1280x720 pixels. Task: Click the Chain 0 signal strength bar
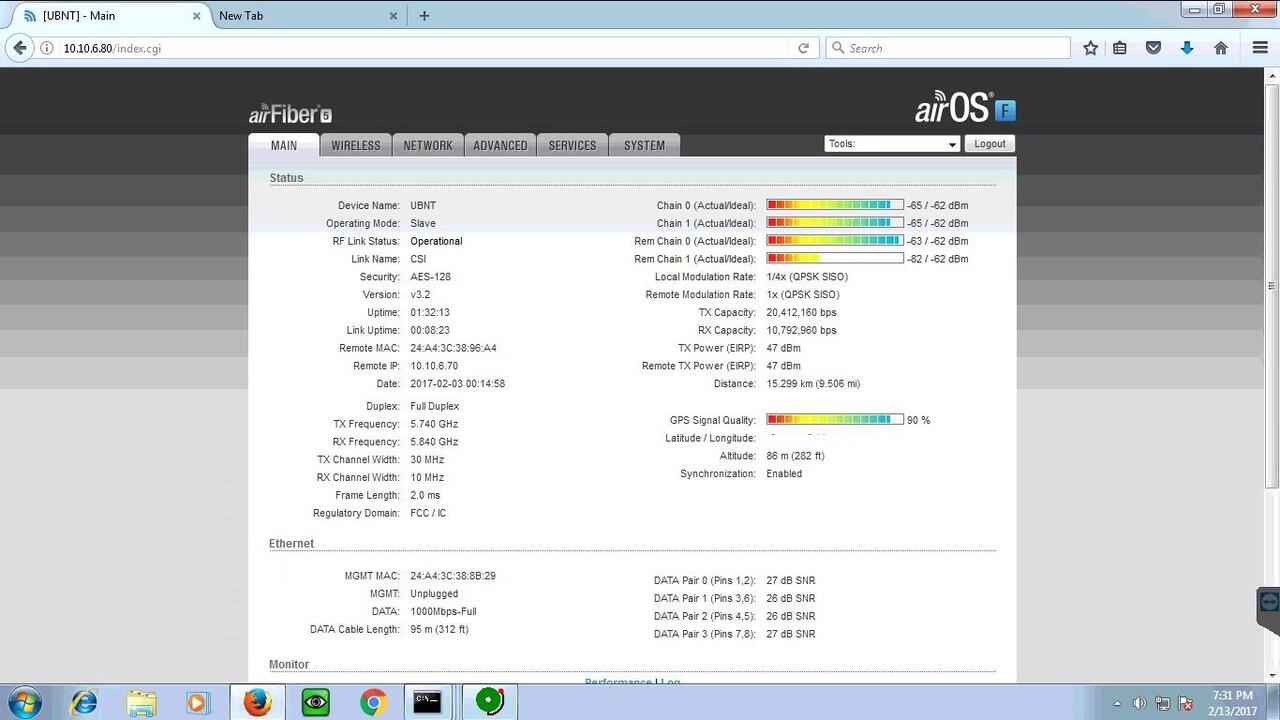click(x=835, y=205)
